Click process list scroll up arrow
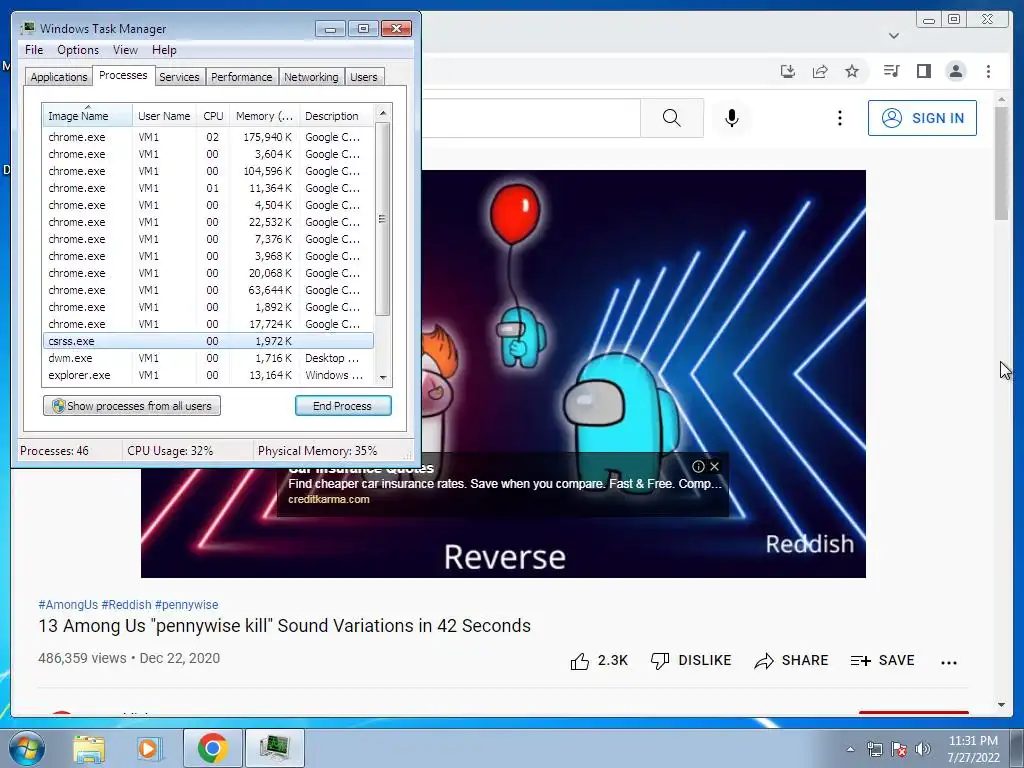Image resolution: width=1024 pixels, height=768 pixels. pos(383,113)
